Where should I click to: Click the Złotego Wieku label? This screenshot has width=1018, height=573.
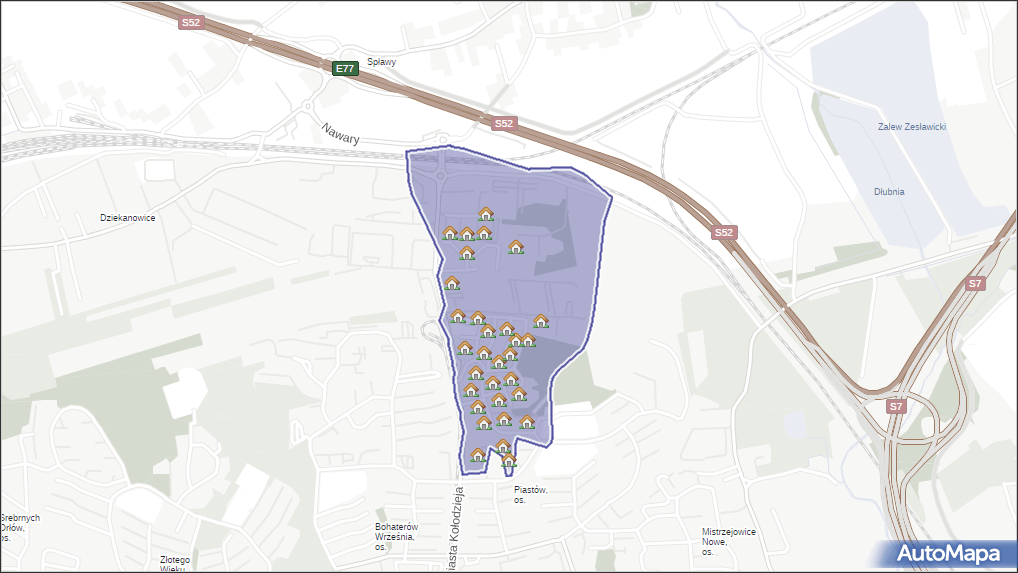click(x=175, y=564)
